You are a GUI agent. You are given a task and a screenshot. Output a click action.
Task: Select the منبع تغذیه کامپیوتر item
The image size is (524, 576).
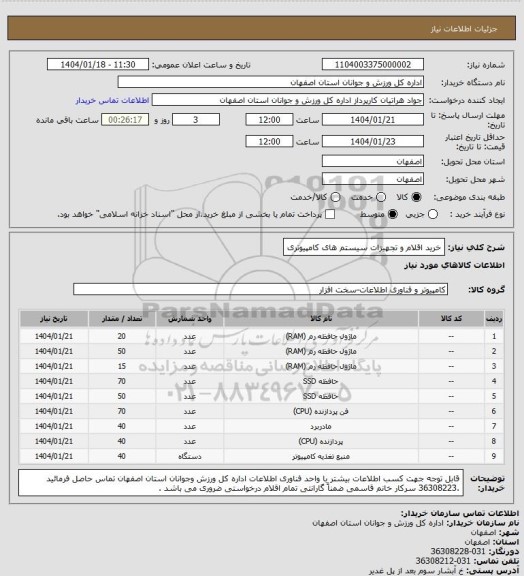(321, 456)
